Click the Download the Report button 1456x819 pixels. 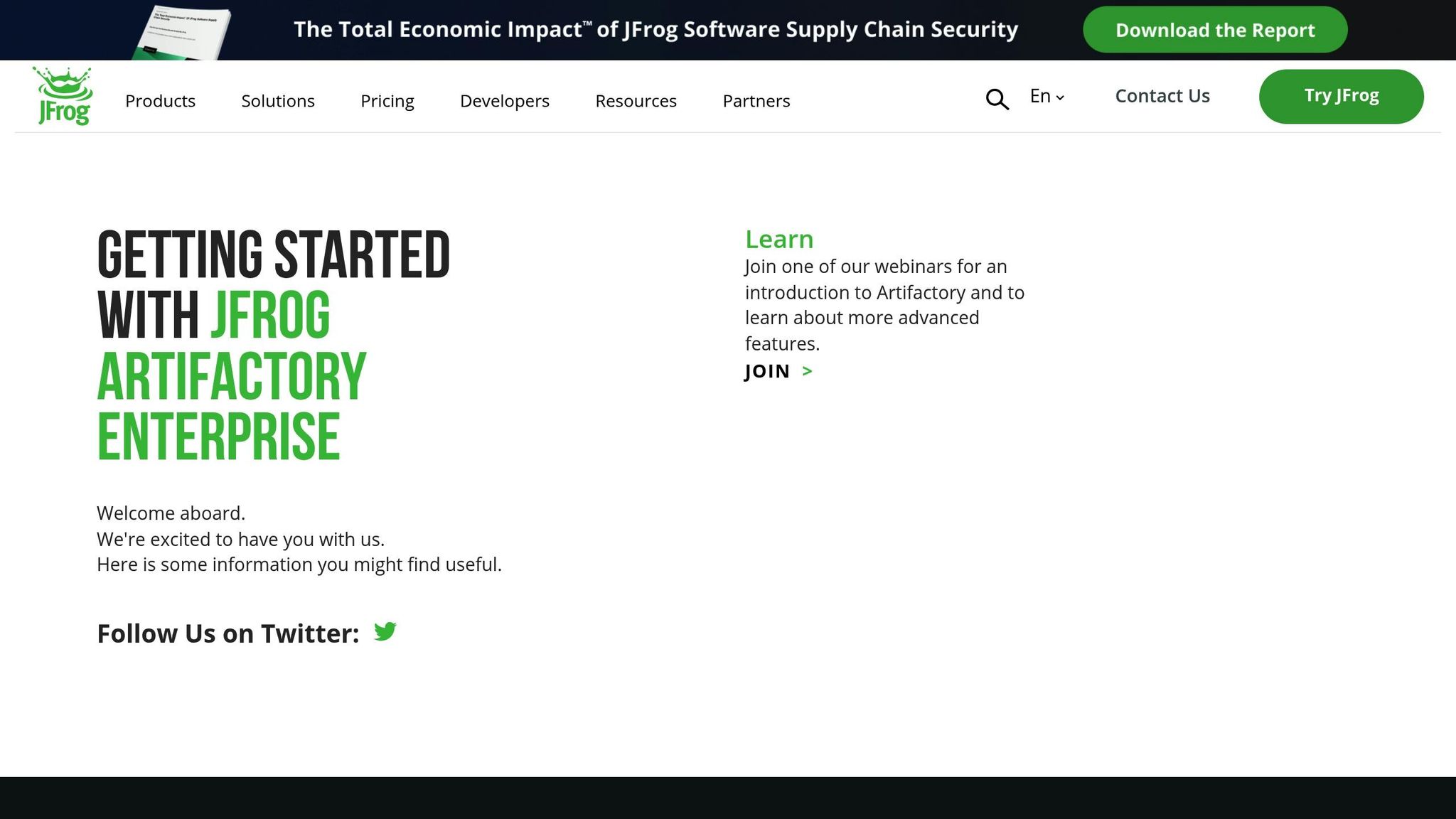click(1214, 30)
